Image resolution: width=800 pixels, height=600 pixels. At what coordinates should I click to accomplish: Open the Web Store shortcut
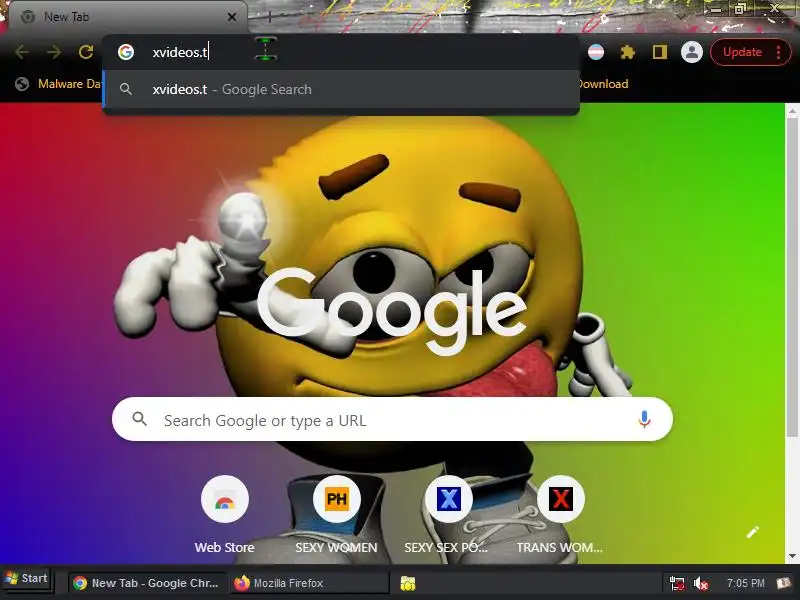coord(224,515)
